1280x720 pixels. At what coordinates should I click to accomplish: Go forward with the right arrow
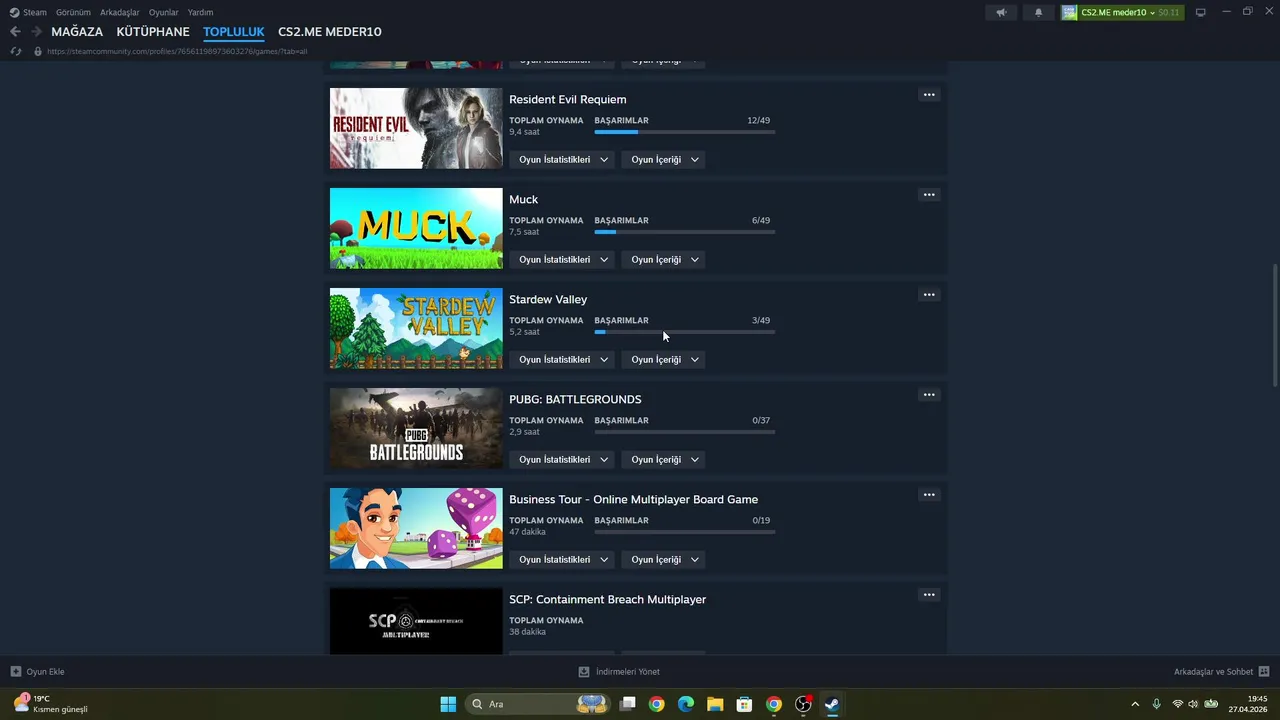click(x=36, y=32)
